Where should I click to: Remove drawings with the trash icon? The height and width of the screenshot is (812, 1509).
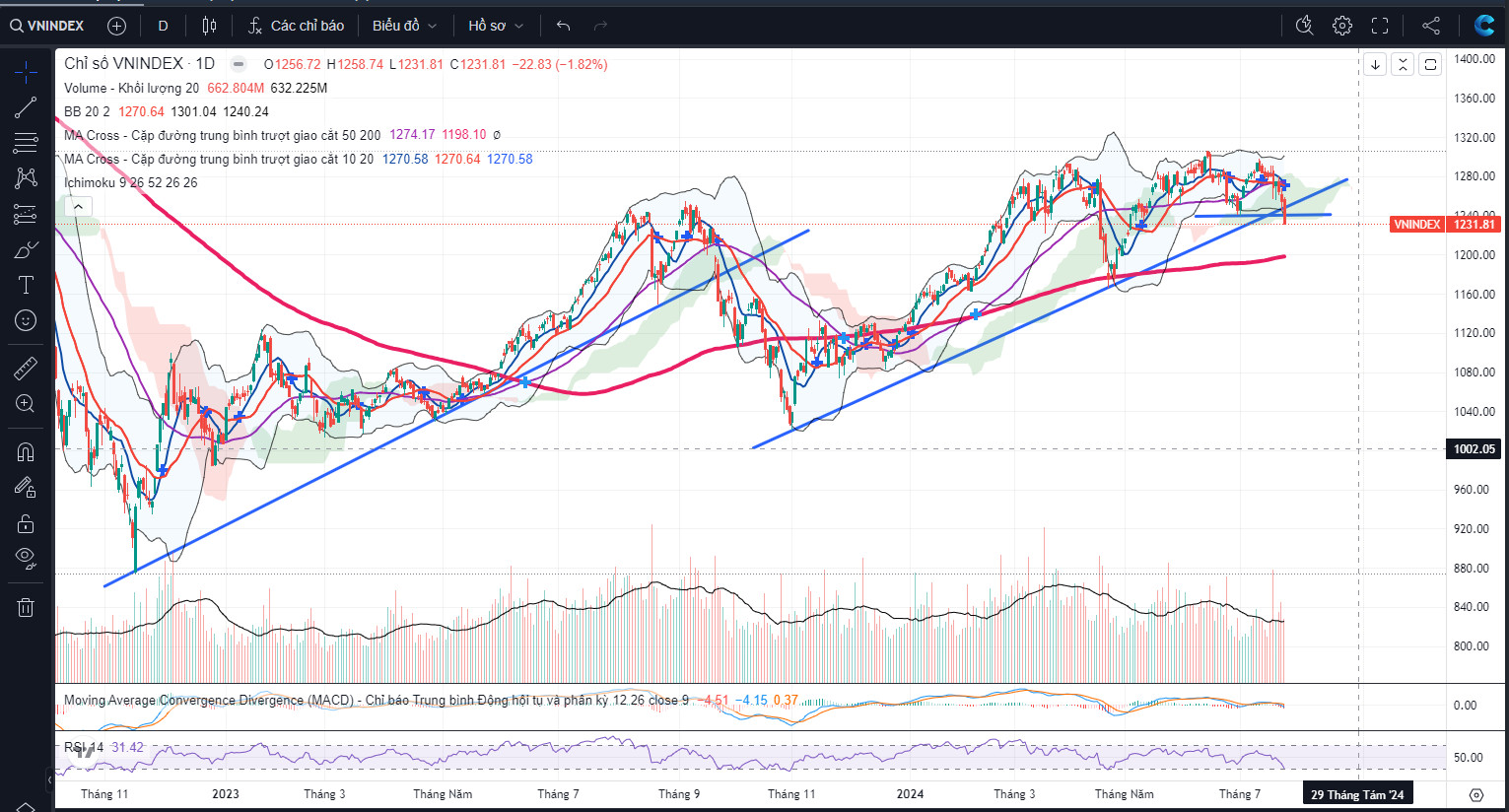(26, 607)
